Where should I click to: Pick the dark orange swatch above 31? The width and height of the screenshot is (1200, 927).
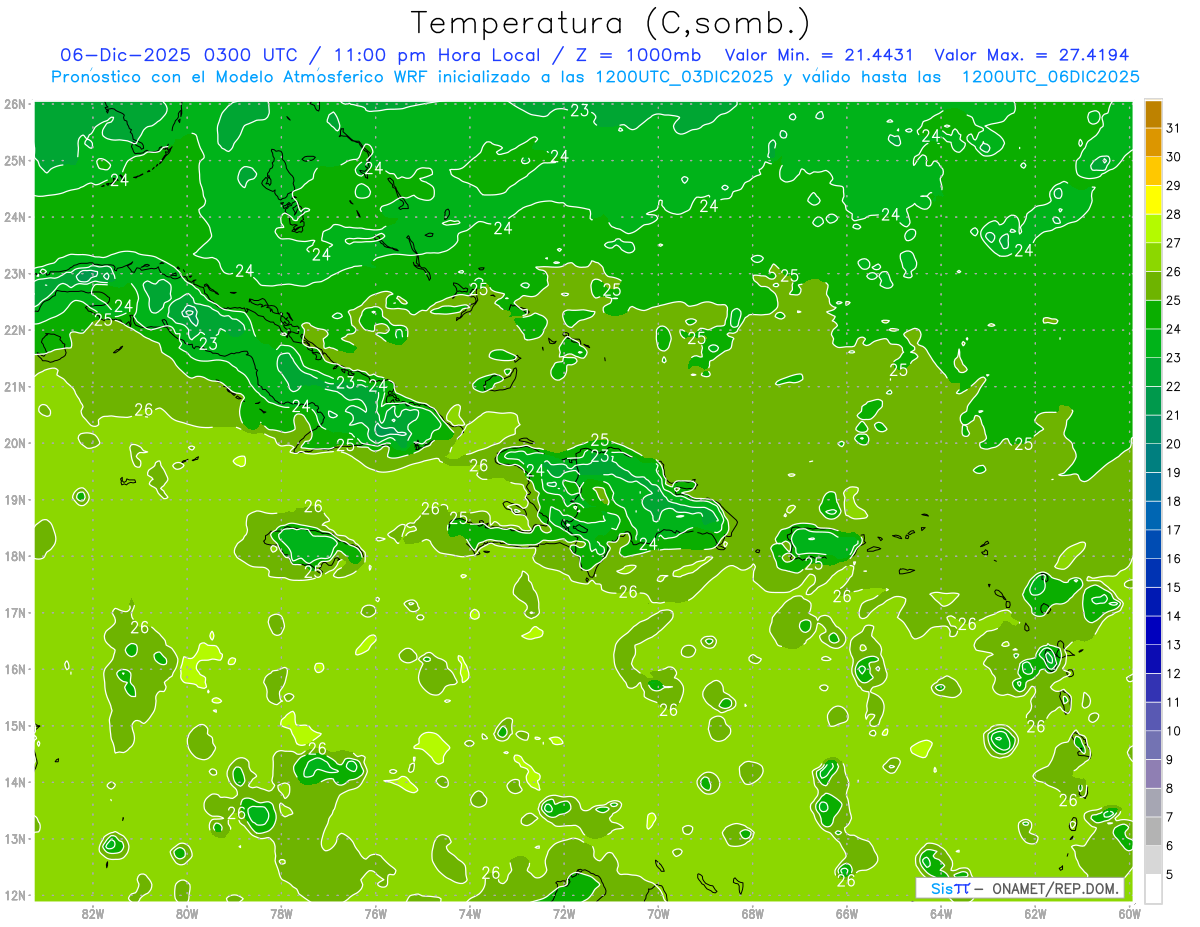pyautogui.click(x=1153, y=114)
